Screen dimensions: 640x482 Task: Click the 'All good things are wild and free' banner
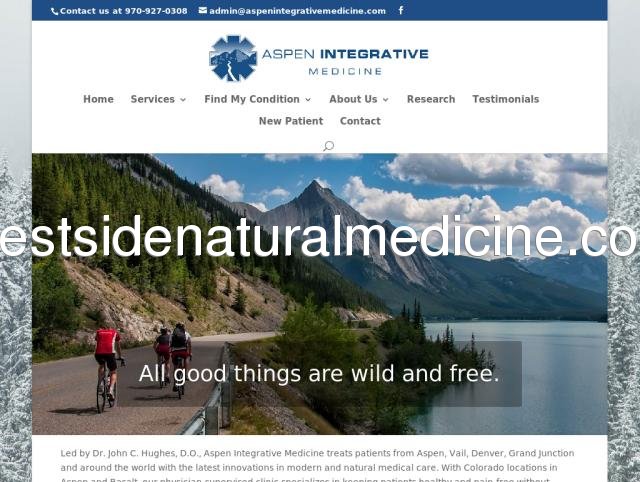click(x=319, y=373)
